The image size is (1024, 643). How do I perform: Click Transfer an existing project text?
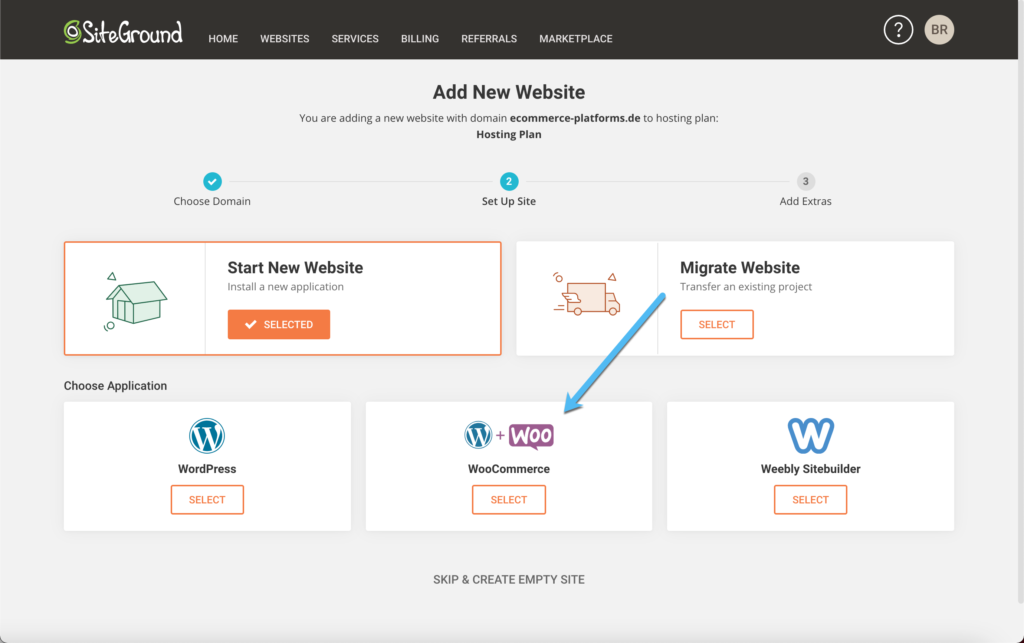746,287
